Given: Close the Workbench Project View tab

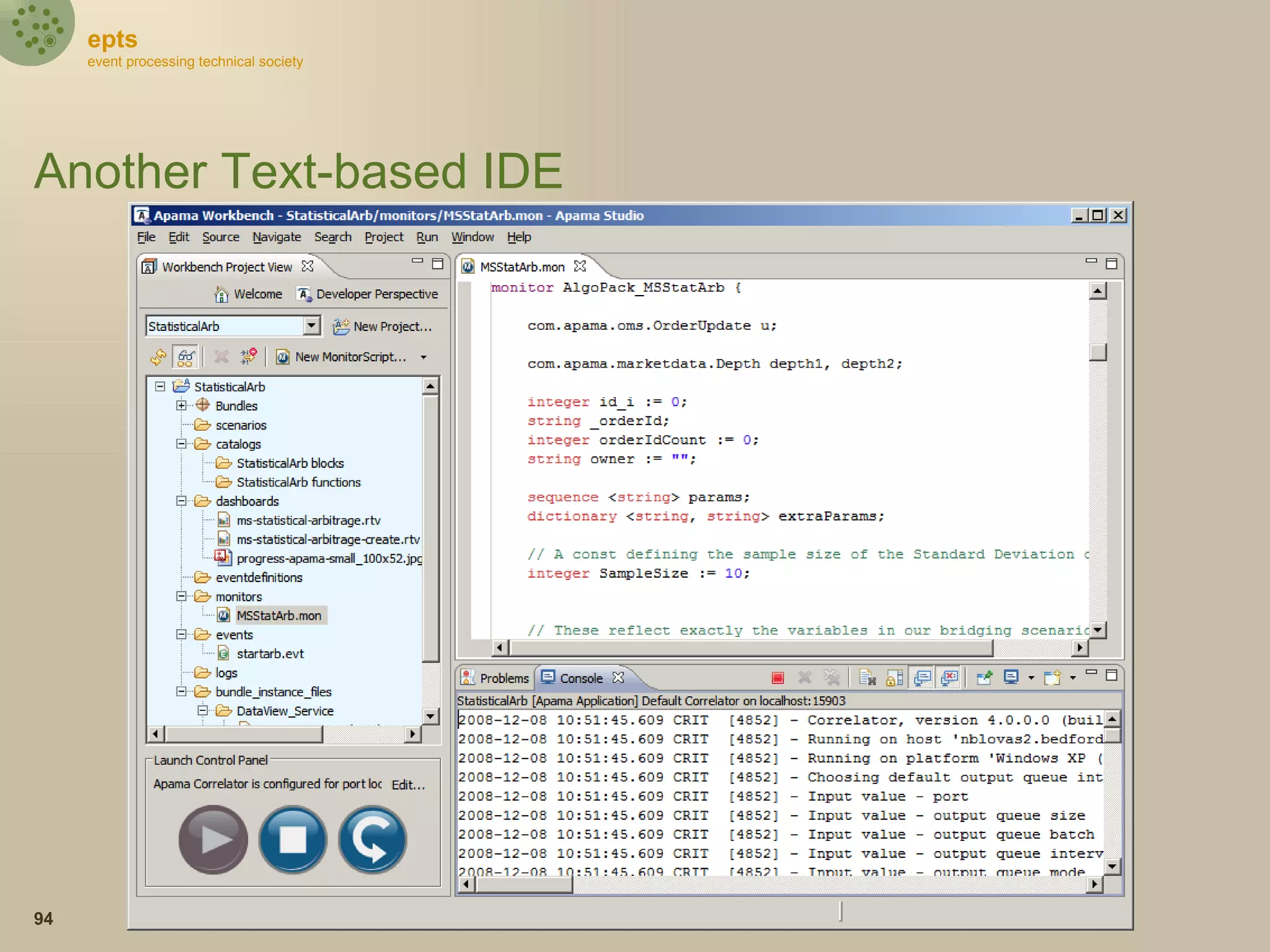Looking at the screenshot, I should point(308,266).
